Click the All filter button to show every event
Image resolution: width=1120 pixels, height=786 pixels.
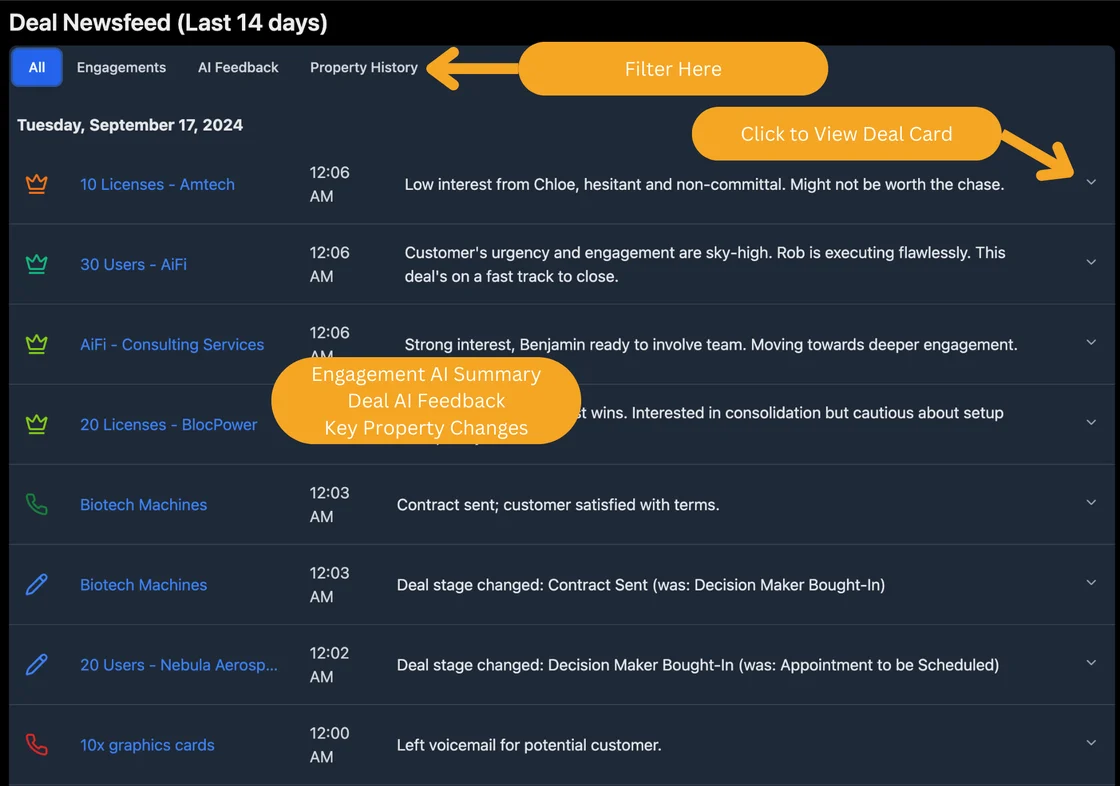[36, 67]
